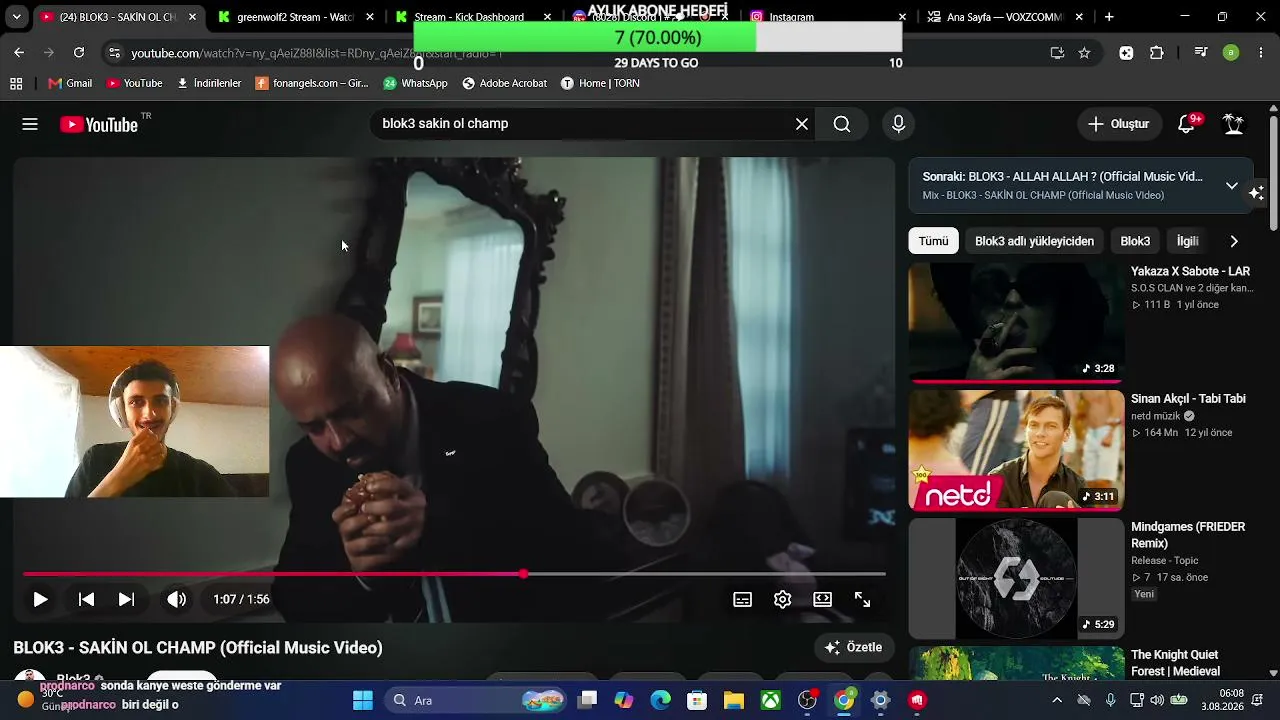This screenshot has height=720, width=1280.
Task: Open the tab search dropdown arrow
Action: tap(16, 17)
